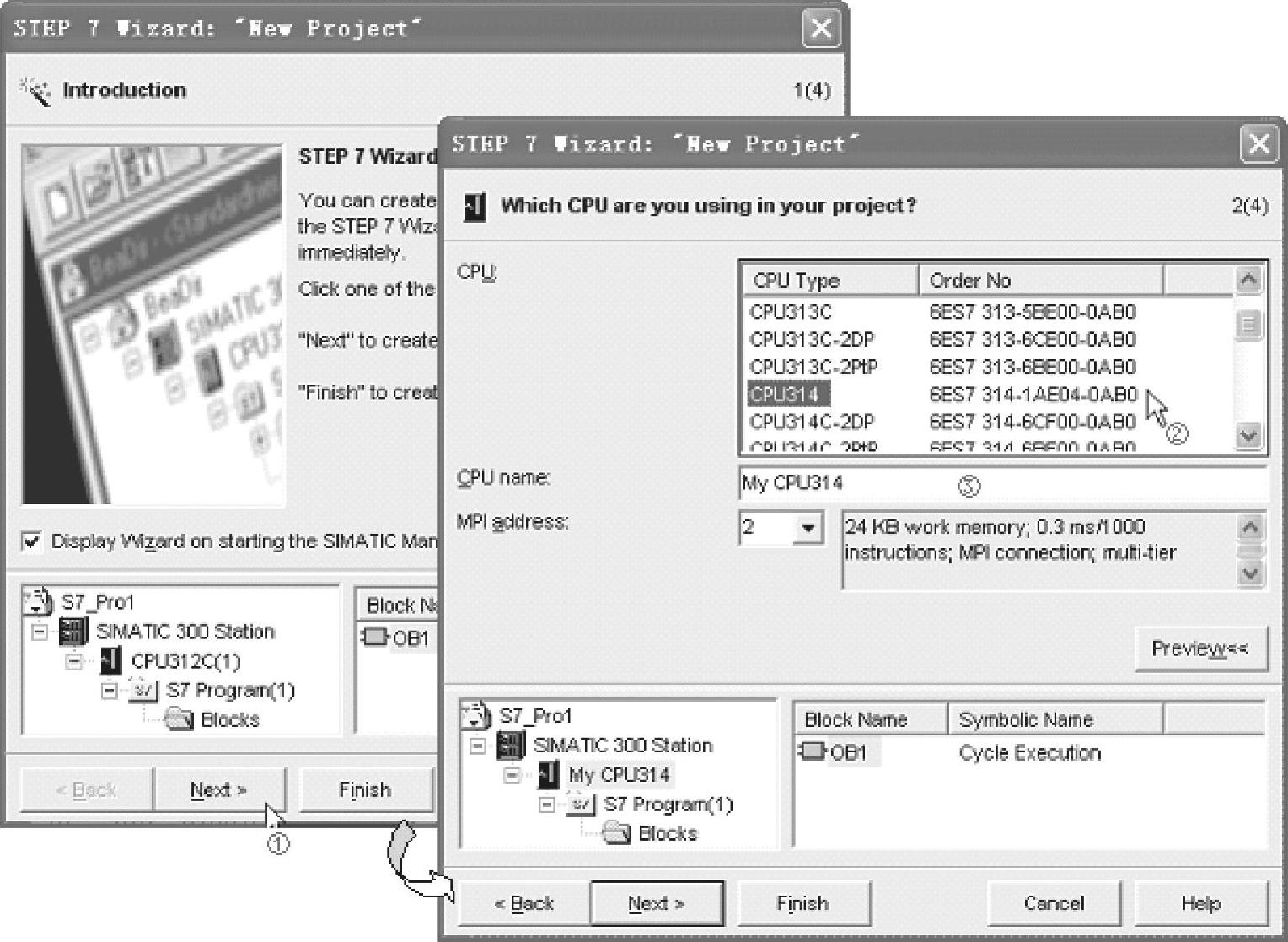Select CPU314 in the CPU list
Screen dimensions: 1288x942
coord(788,394)
